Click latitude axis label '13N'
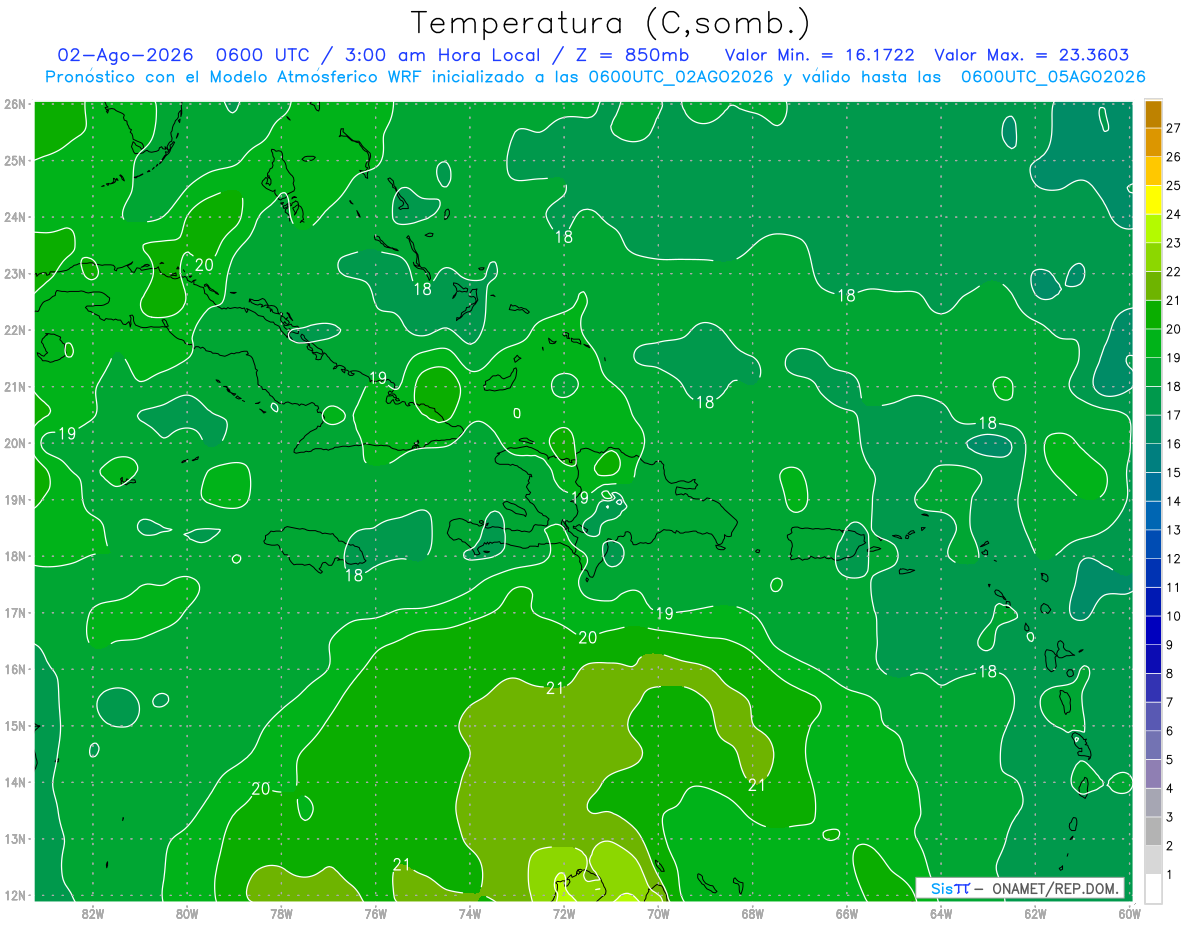This screenshot has height=927, width=1200. coord(14,838)
